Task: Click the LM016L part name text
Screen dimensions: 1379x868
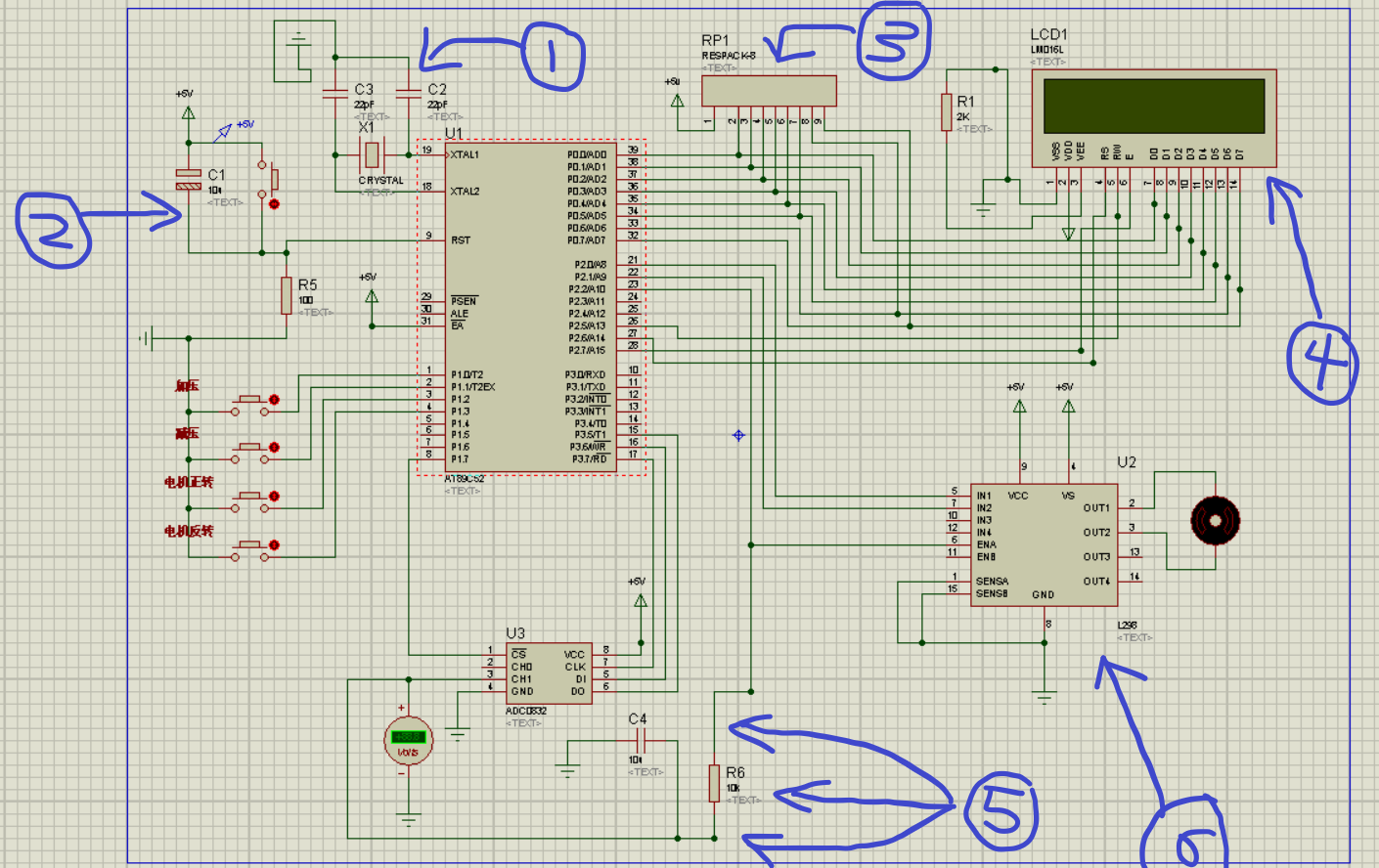Action: point(1047,49)
